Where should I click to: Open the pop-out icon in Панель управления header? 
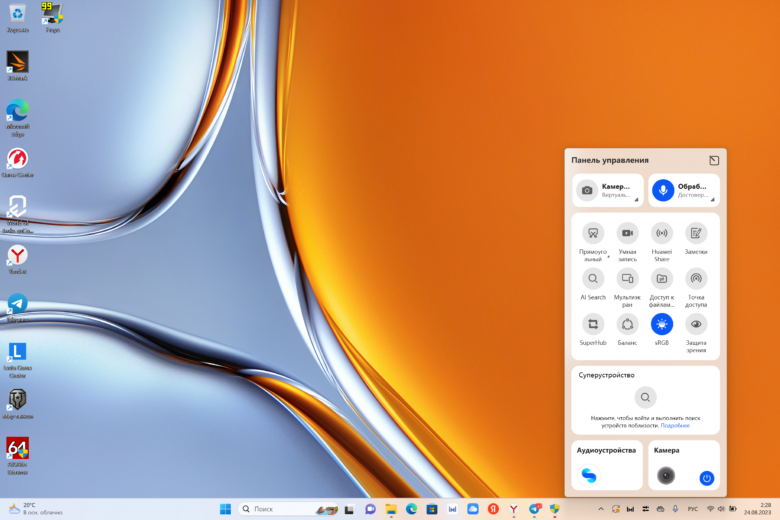click(714, 160)
